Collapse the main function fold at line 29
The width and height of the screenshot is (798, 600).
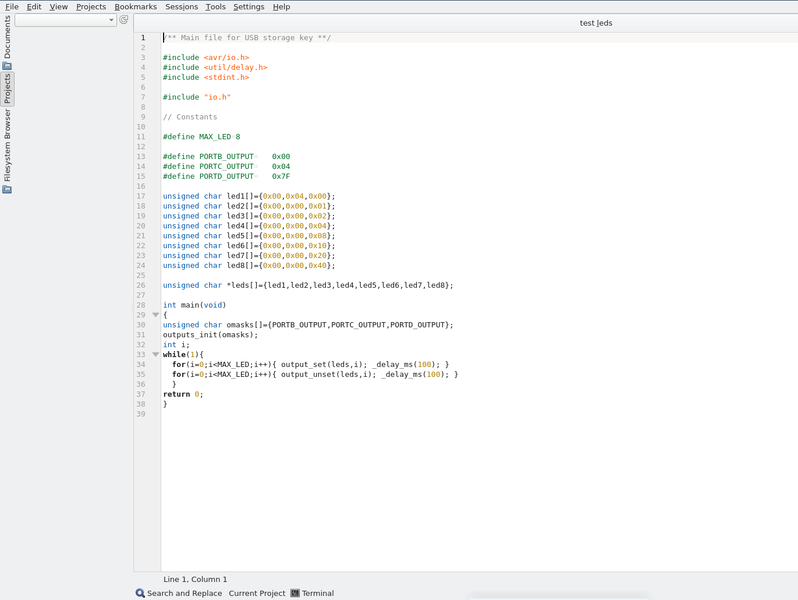tap(155, 315)
